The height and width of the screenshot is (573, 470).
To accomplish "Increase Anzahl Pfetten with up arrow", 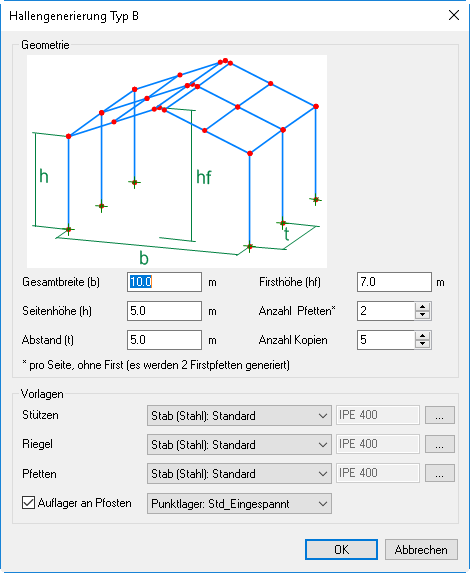I will (423, 307).
